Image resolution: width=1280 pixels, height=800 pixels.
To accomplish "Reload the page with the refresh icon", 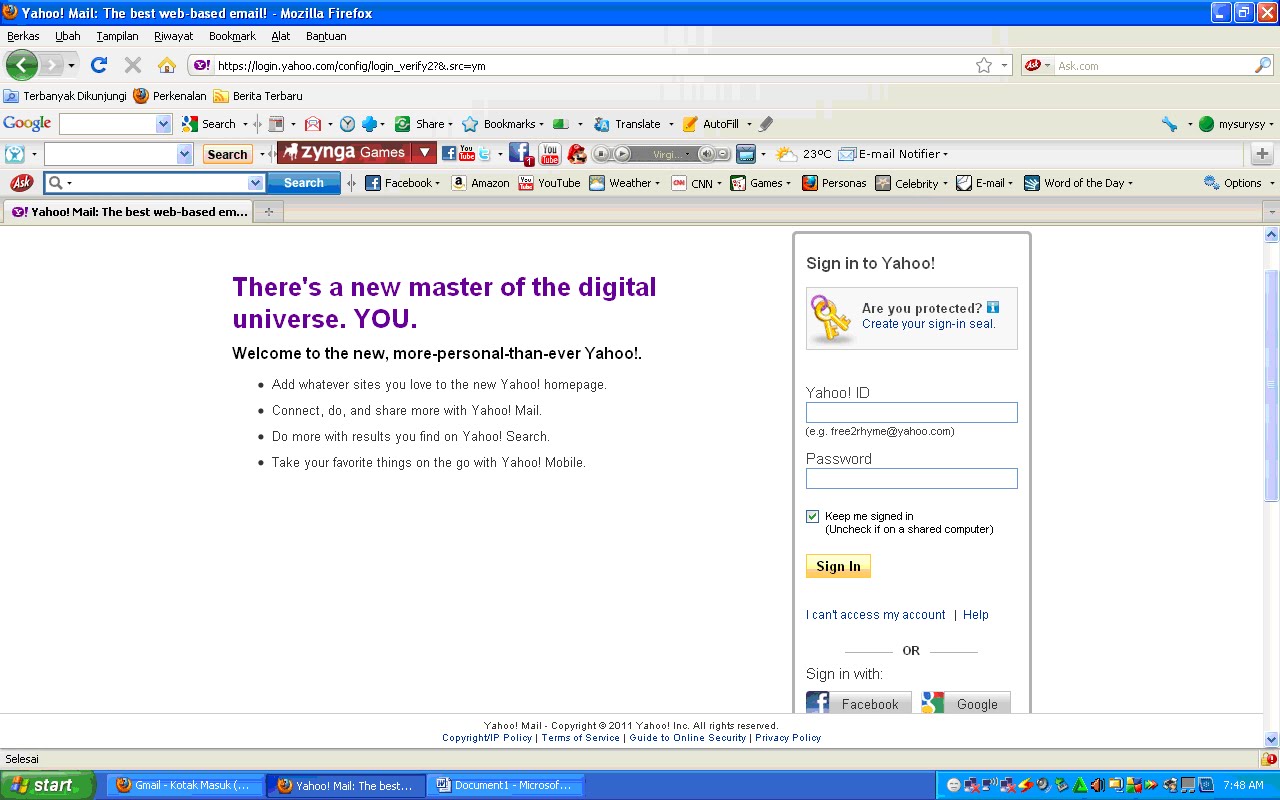I will tap(98, 65).
